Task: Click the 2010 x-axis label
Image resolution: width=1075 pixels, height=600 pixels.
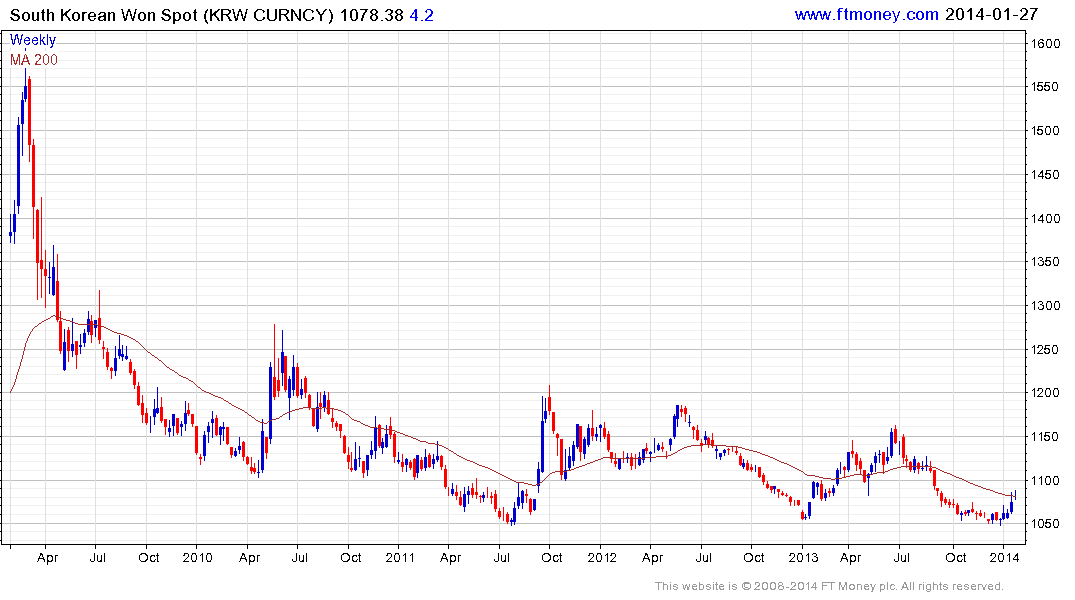Action: click(197, 557)
